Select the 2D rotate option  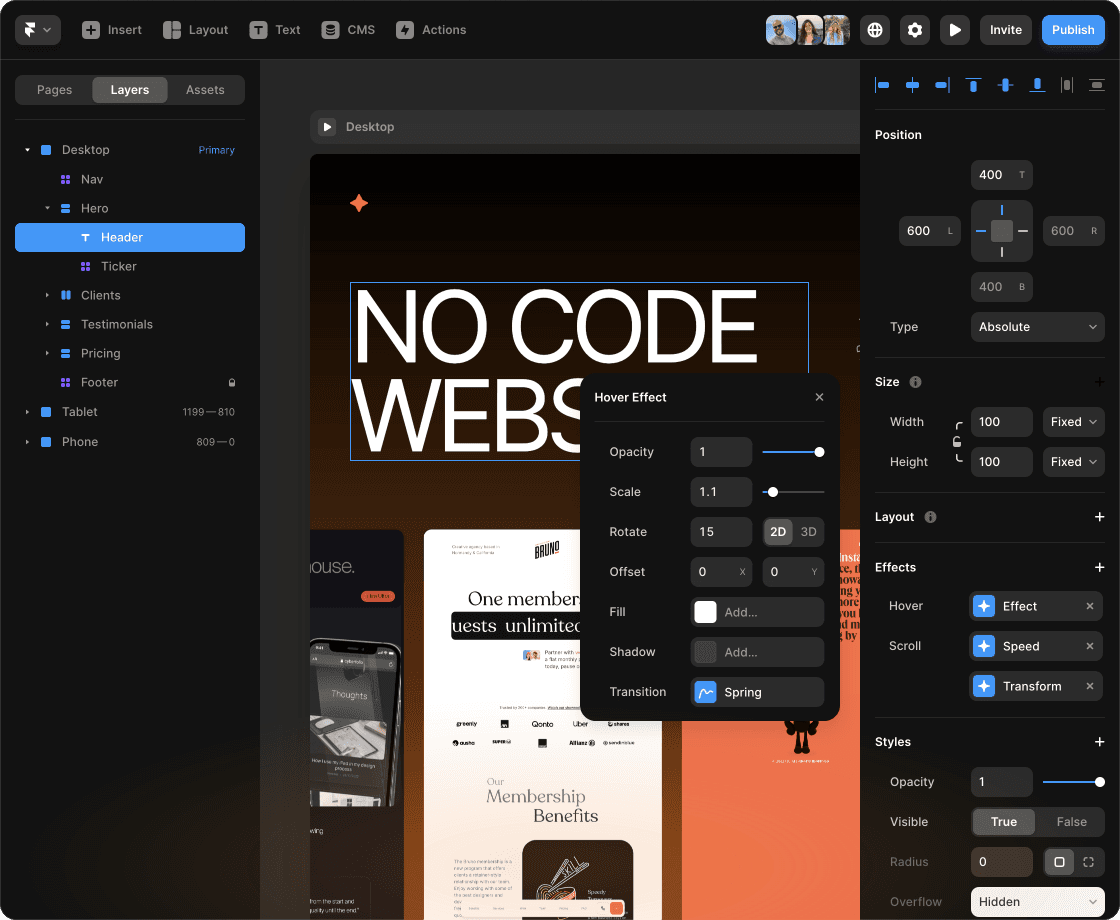coord(778,532)
